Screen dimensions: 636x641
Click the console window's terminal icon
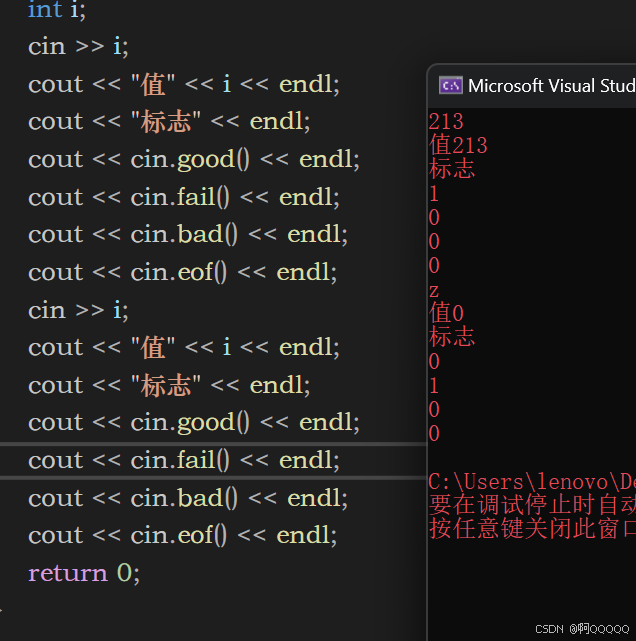coord(450,85)
